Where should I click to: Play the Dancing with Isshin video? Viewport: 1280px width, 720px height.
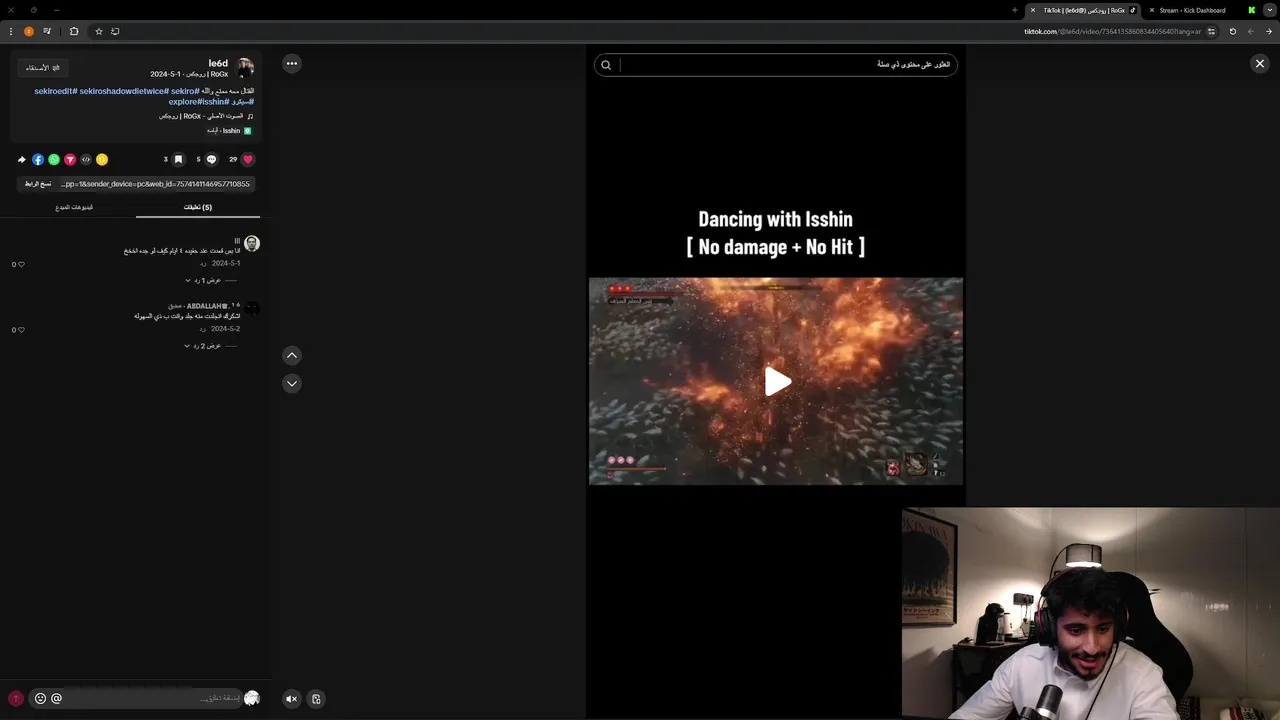tap(777, 381)
